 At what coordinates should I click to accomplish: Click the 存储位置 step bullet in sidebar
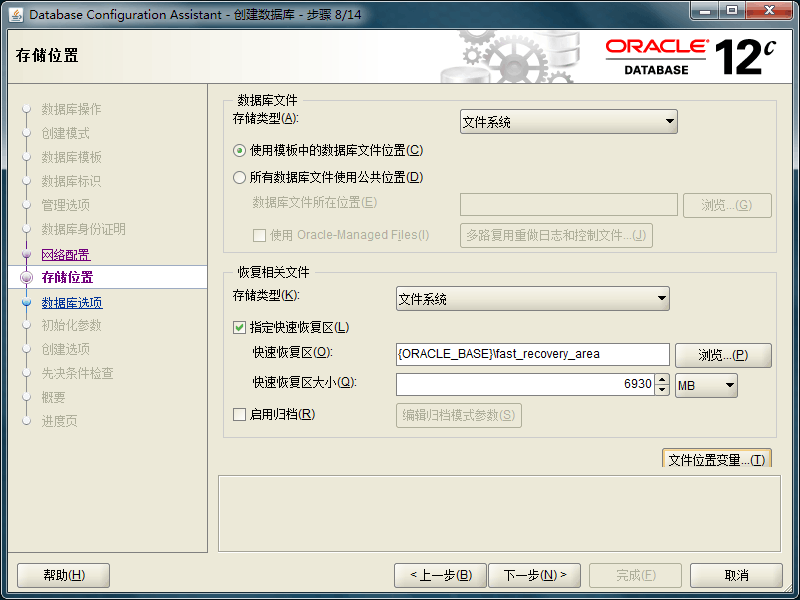(x=27, y=278)
